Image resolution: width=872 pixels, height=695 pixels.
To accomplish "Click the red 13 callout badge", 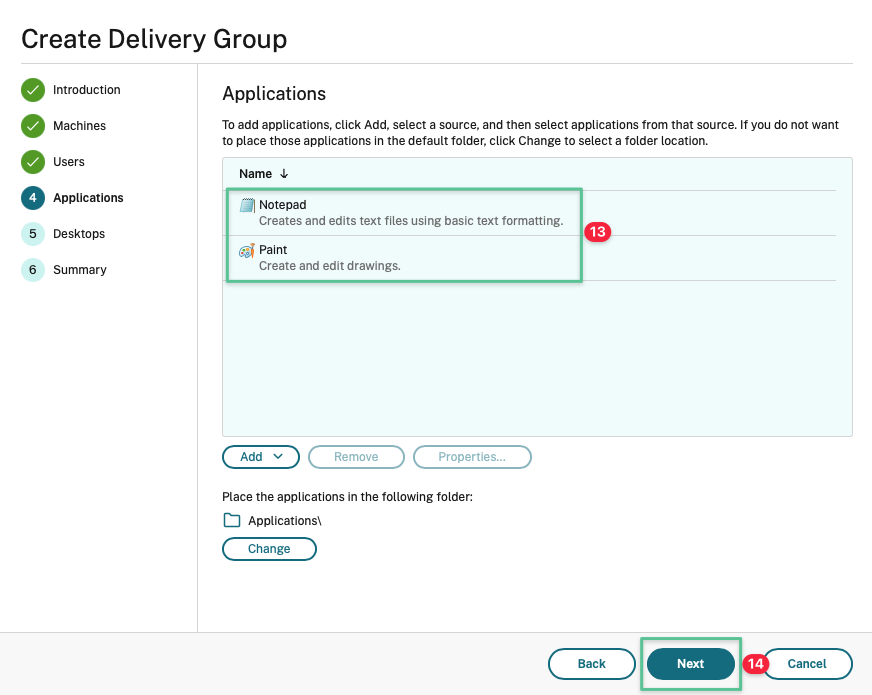I will click(x=597, y=232).
